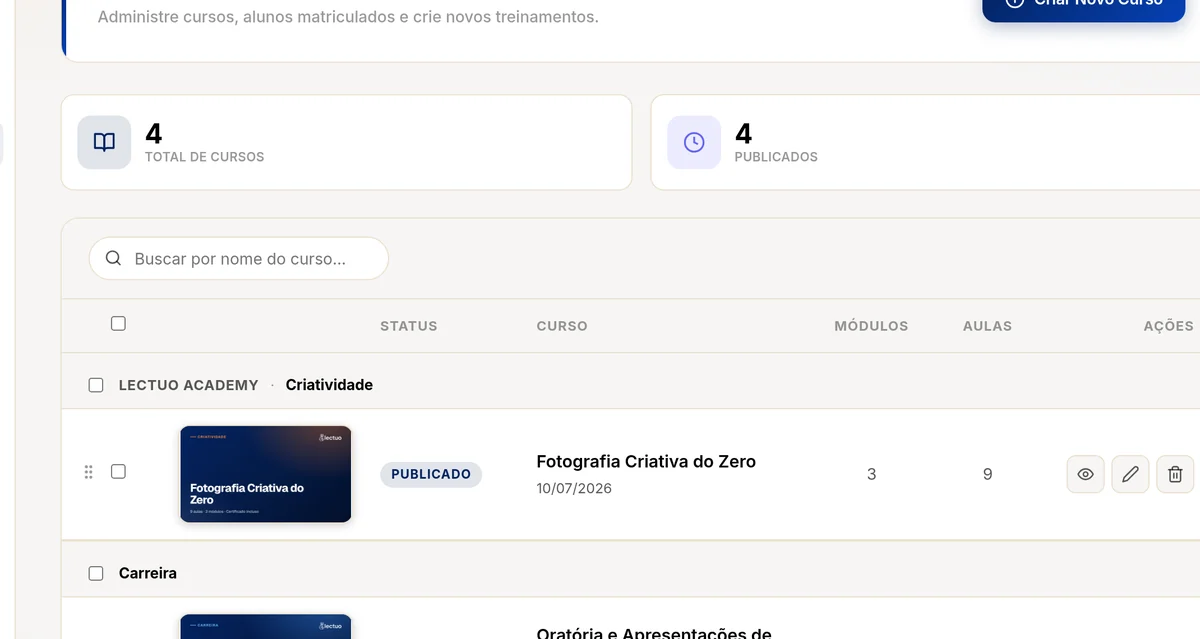Screen dimensions: 1200x639
Task: View Fotografia Criativa course with eye icon
Action: (1086, 474)
